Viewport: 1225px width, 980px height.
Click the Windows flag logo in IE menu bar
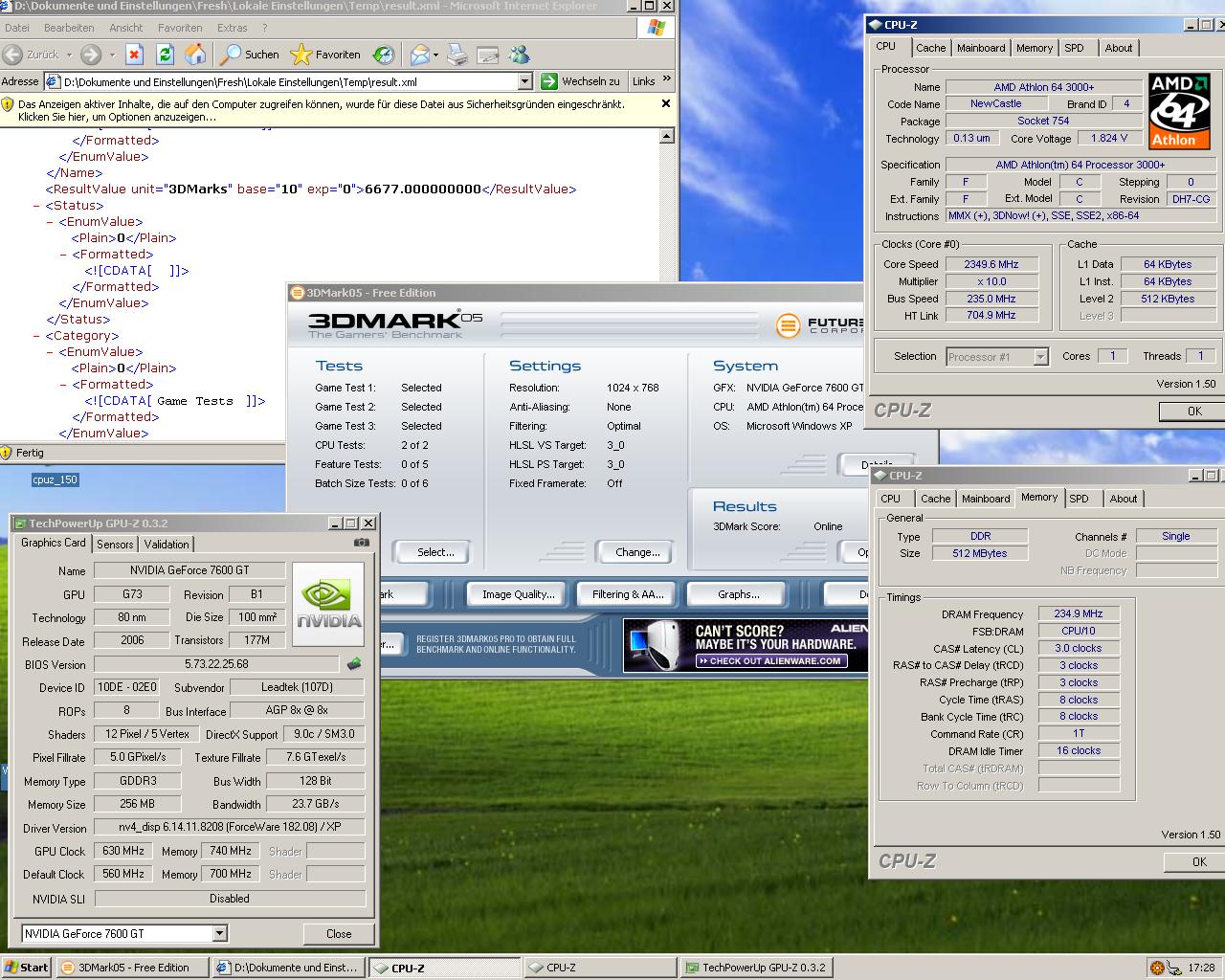click(656, 28)
